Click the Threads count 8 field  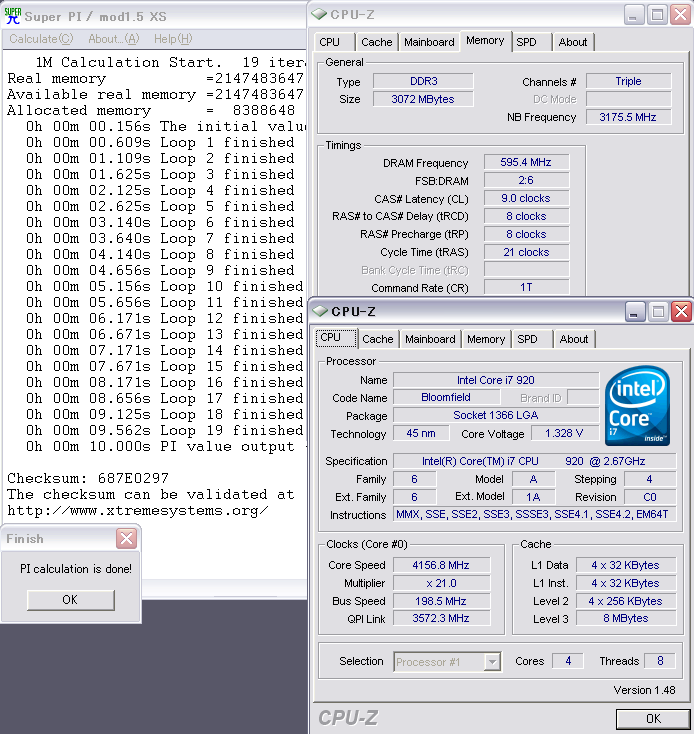[660, 661]
